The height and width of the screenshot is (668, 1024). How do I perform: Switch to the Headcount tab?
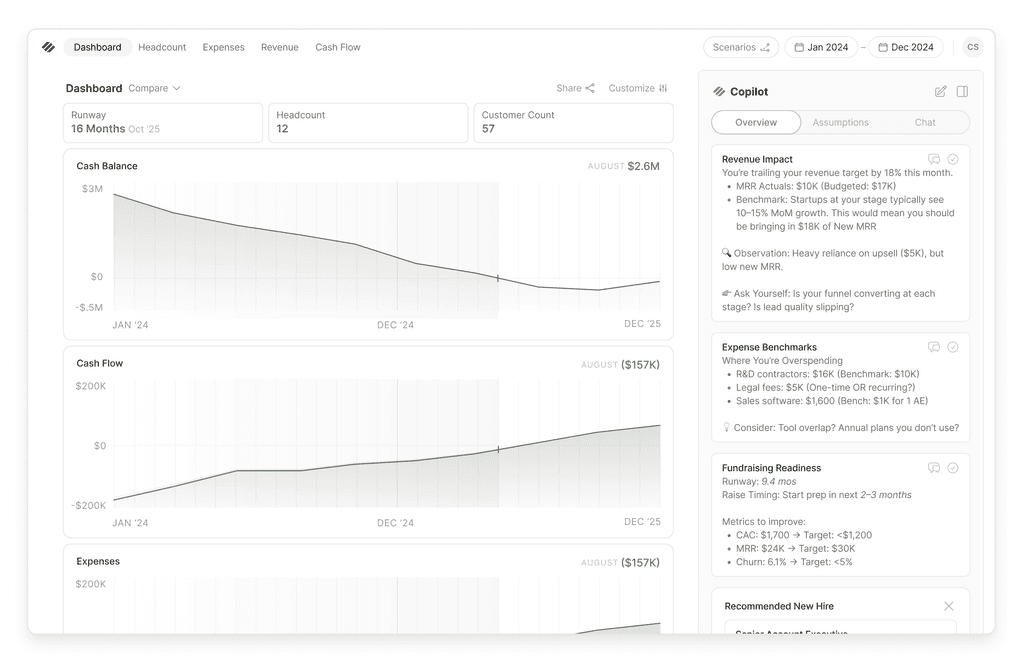coord(161,47)
